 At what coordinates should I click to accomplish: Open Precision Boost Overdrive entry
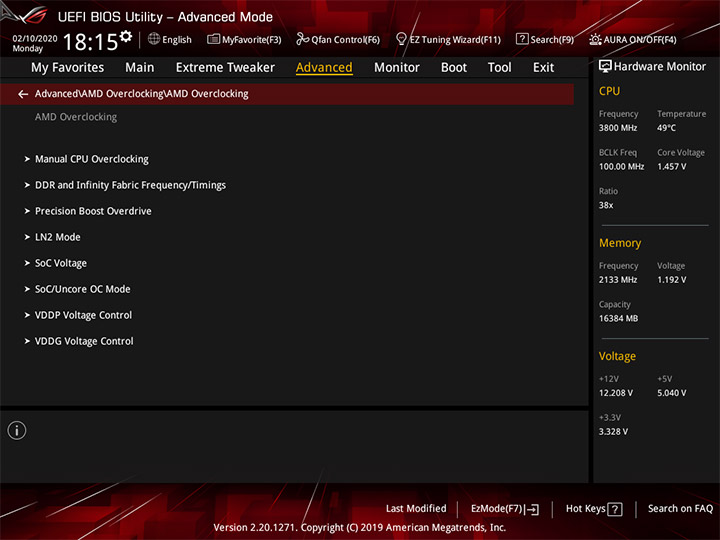pos(93,211)
